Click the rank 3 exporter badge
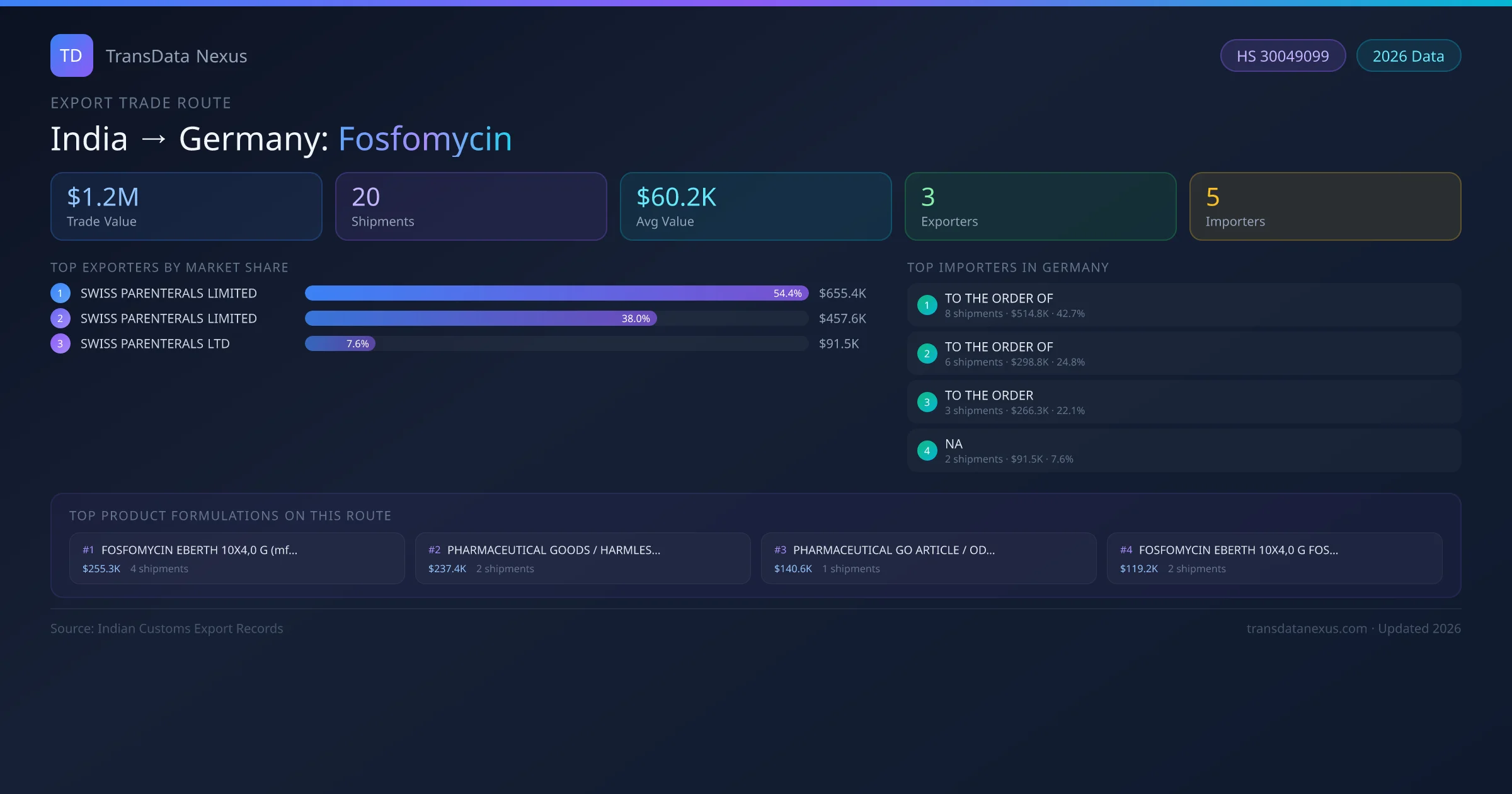 [x=60, y=343]
